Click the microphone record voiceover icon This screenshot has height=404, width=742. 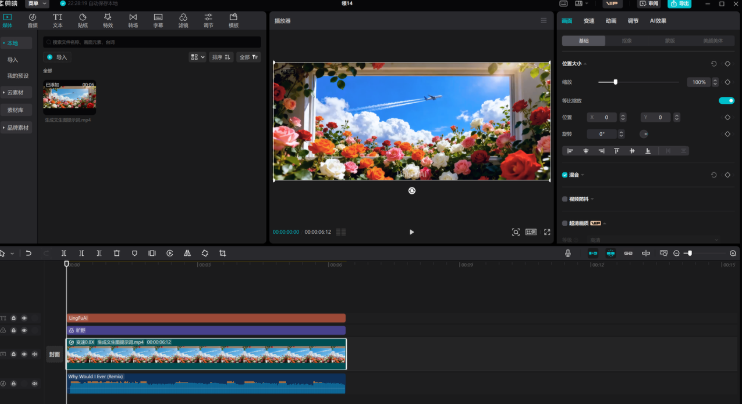coord(568,254)
